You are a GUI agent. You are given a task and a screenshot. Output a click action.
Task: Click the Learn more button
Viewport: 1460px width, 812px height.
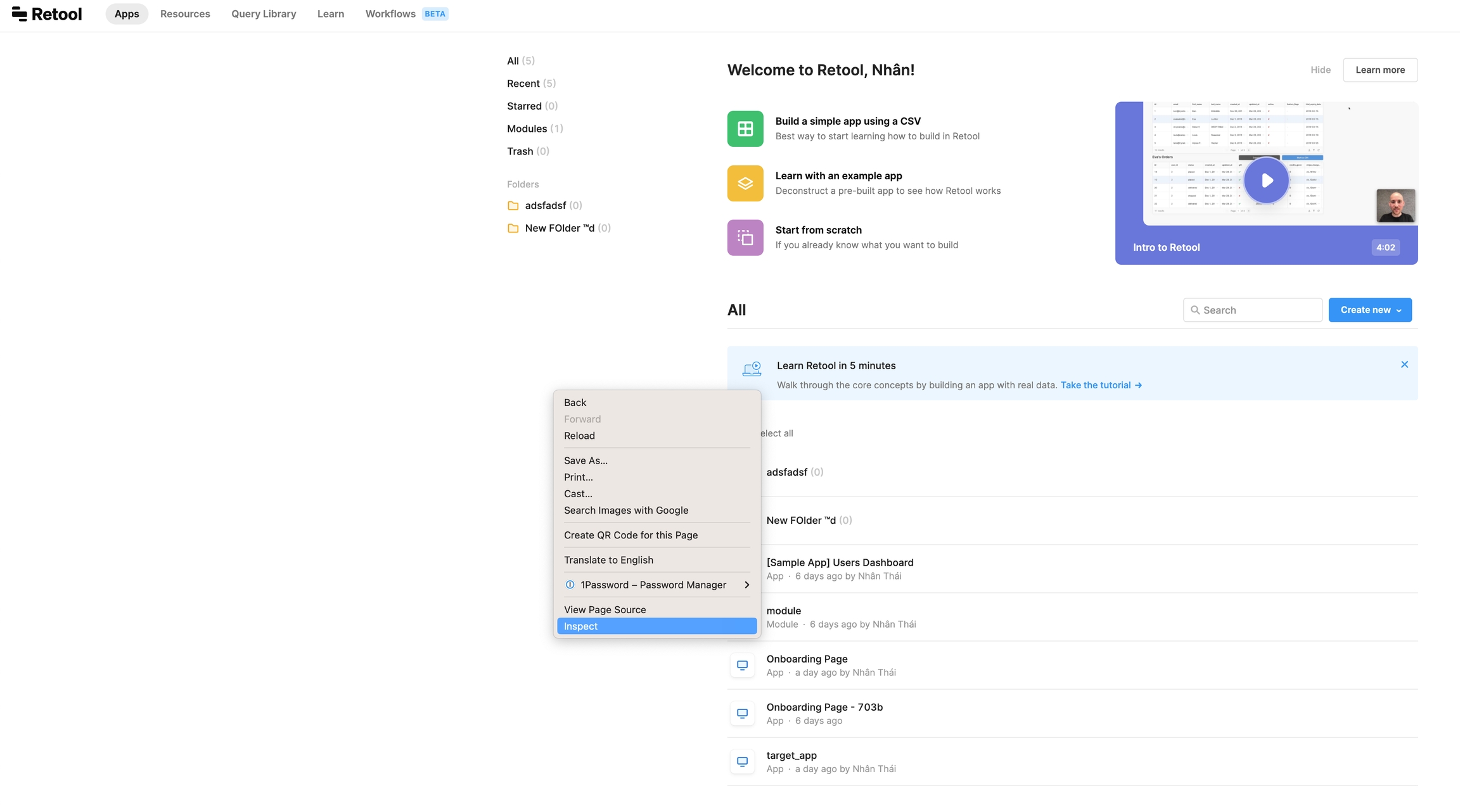[x=1380, y=70]
